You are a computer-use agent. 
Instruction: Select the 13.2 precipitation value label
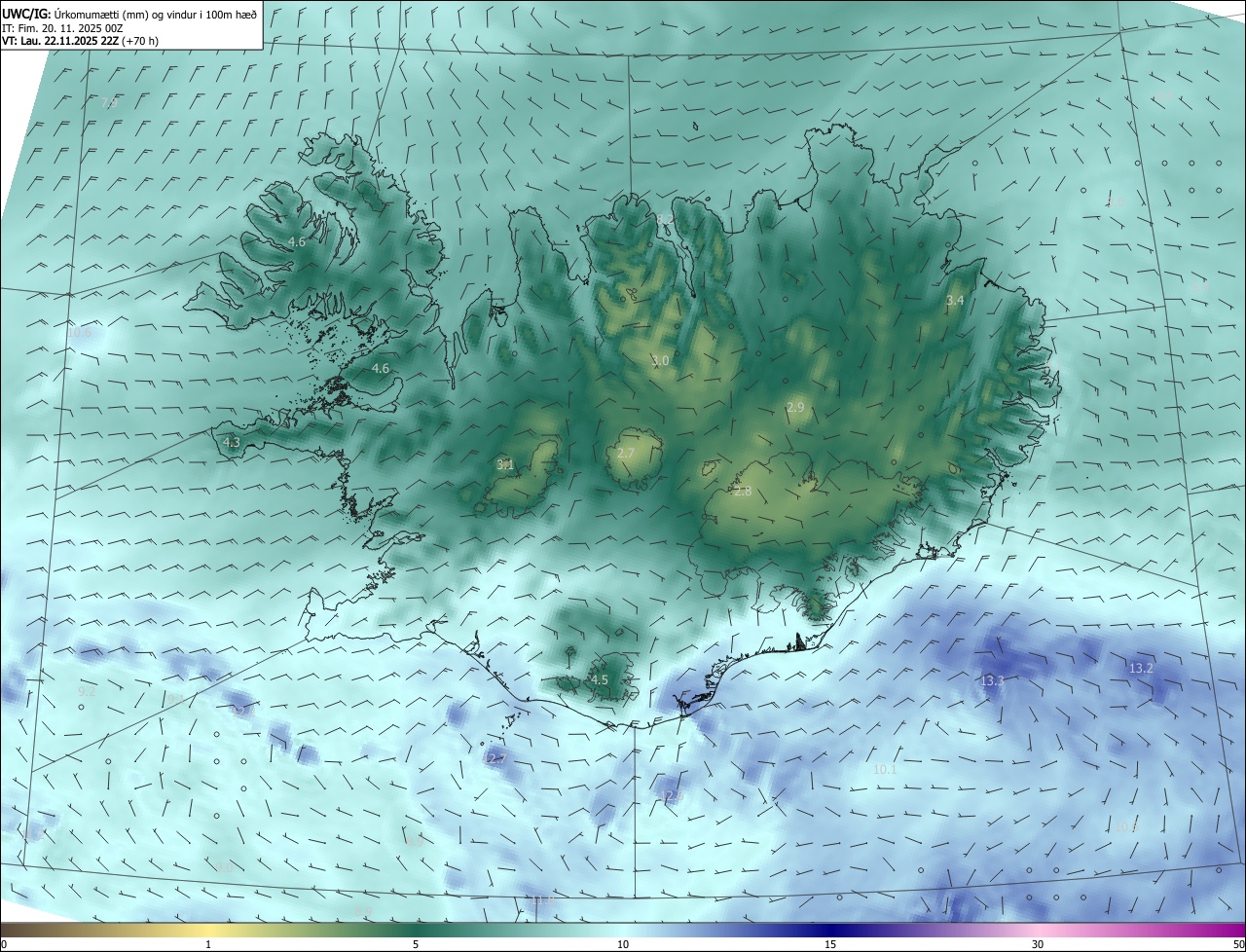[x=1141, y=669]
